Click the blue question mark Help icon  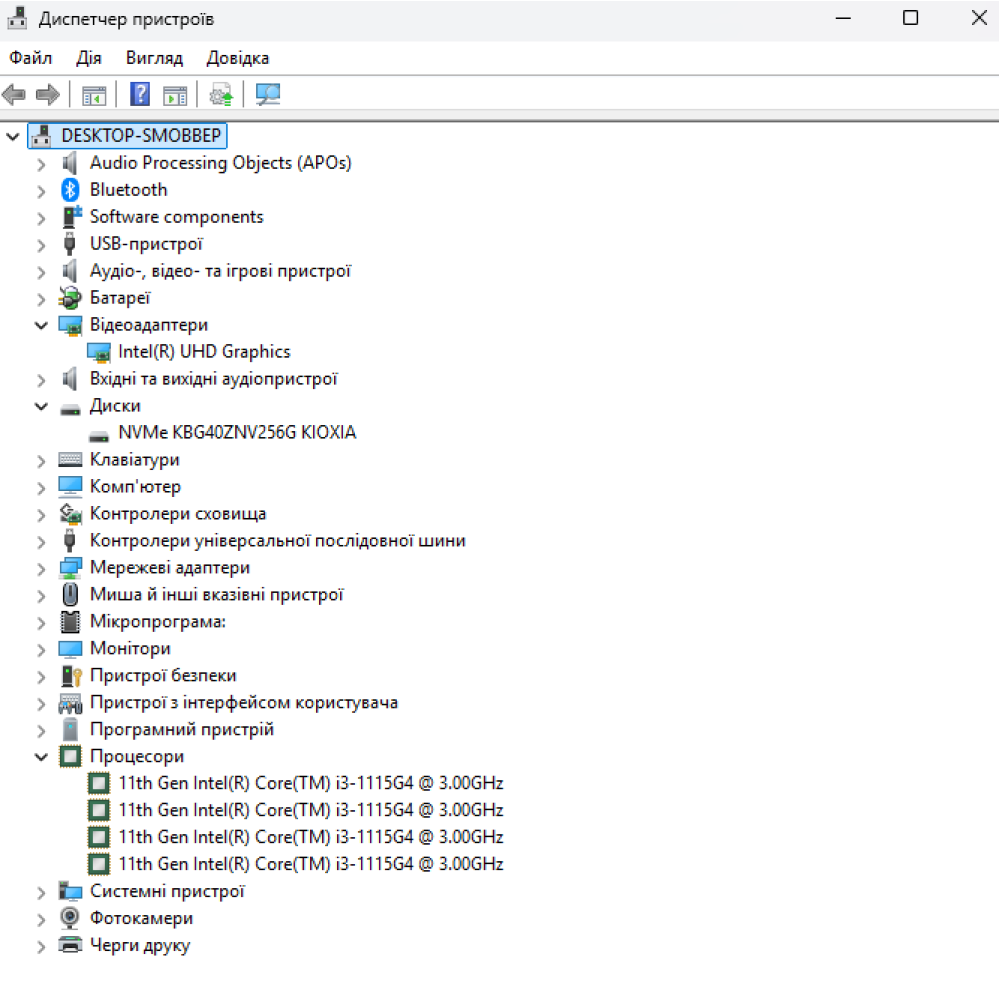tap(141, 95)
